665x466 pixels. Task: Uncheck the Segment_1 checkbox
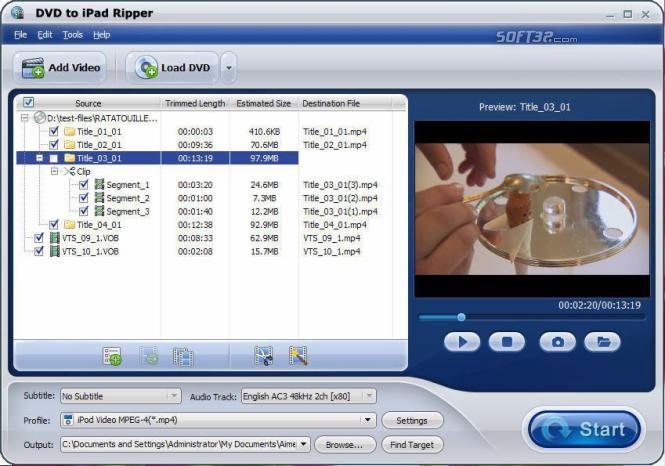coord(84,184)
